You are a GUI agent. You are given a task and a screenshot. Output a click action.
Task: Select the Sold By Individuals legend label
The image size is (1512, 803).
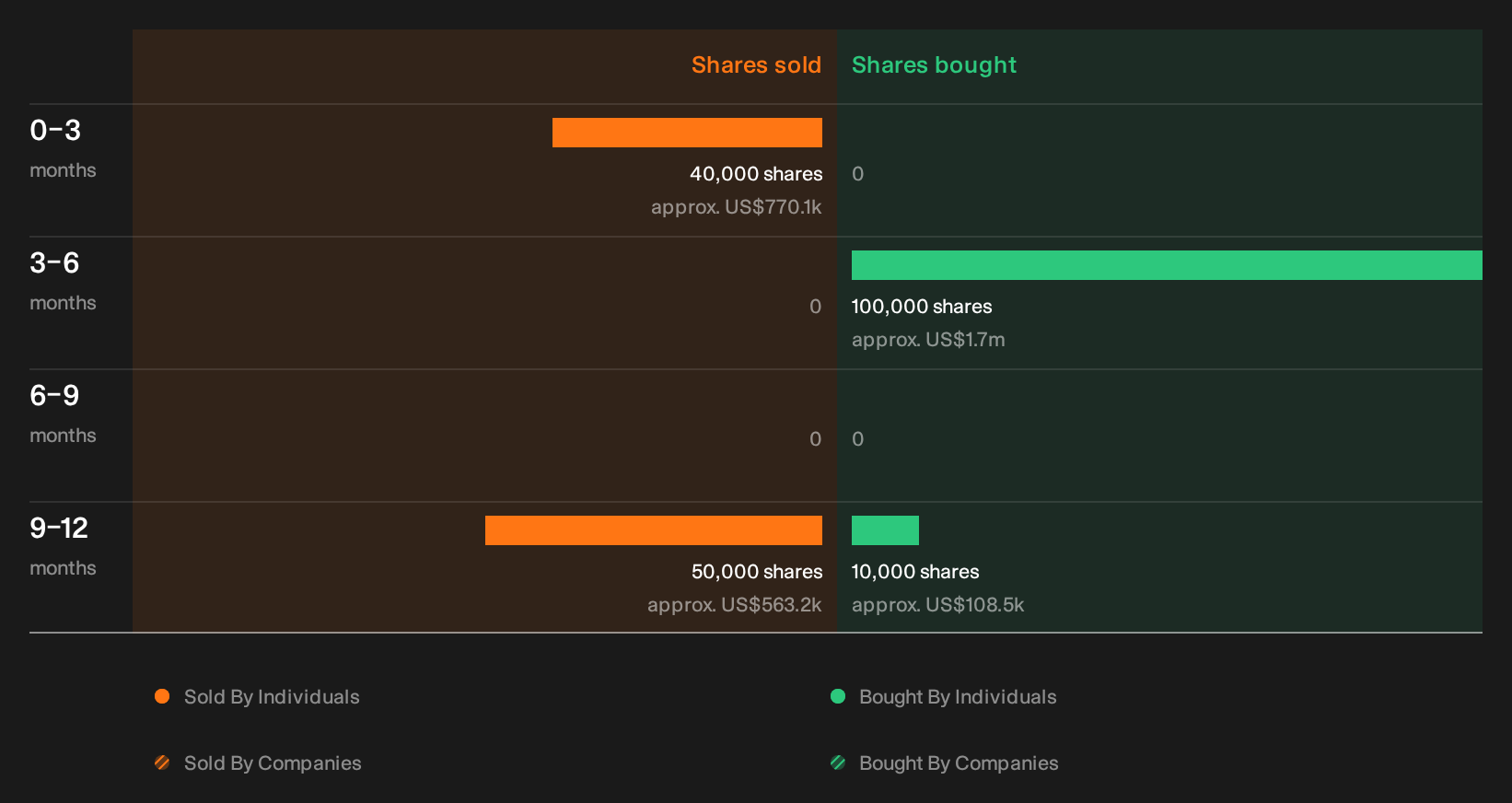272,697
